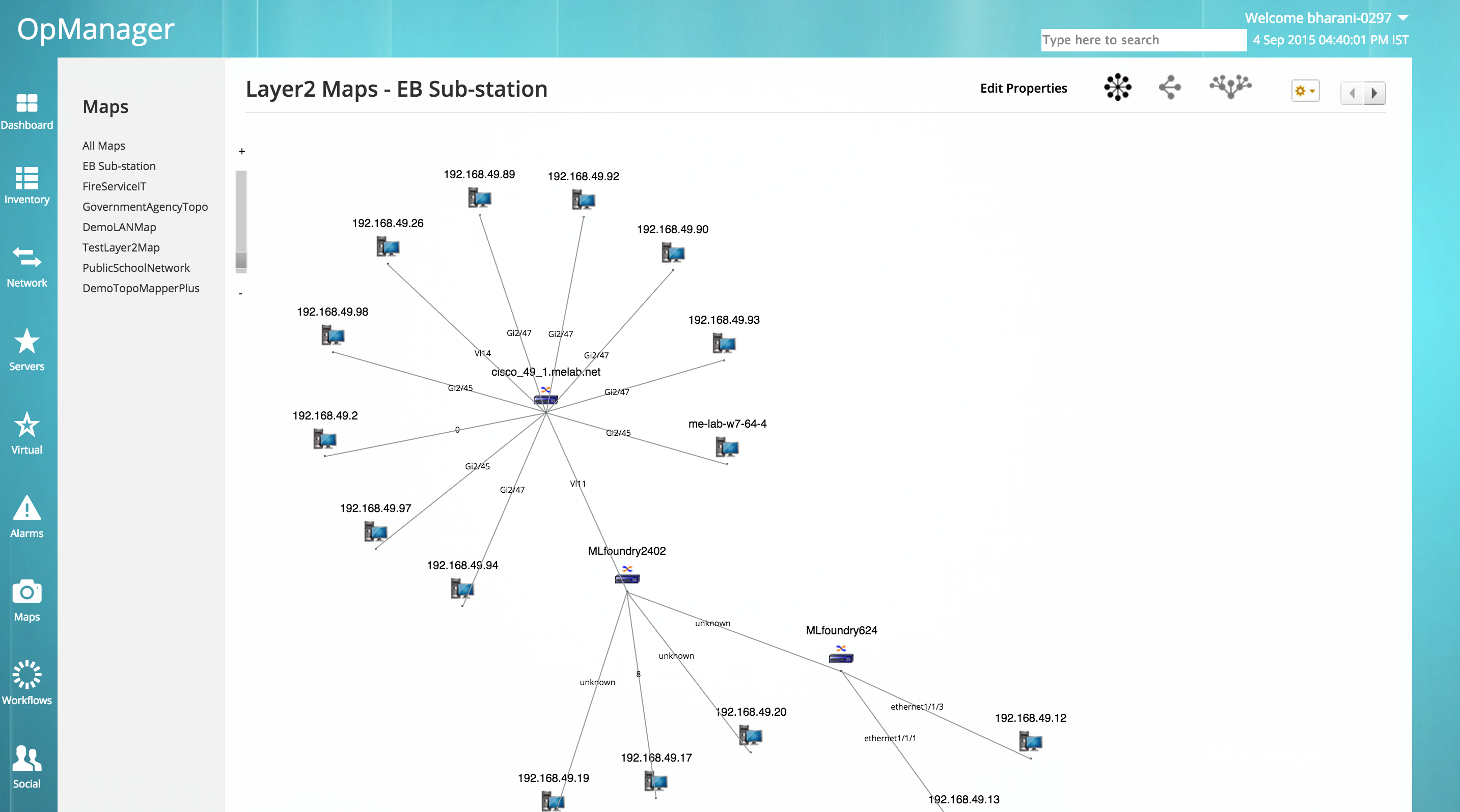
Task: Switch to the hierarchical tree layout
Action: pyautogui.click(x=1169, y=87)
